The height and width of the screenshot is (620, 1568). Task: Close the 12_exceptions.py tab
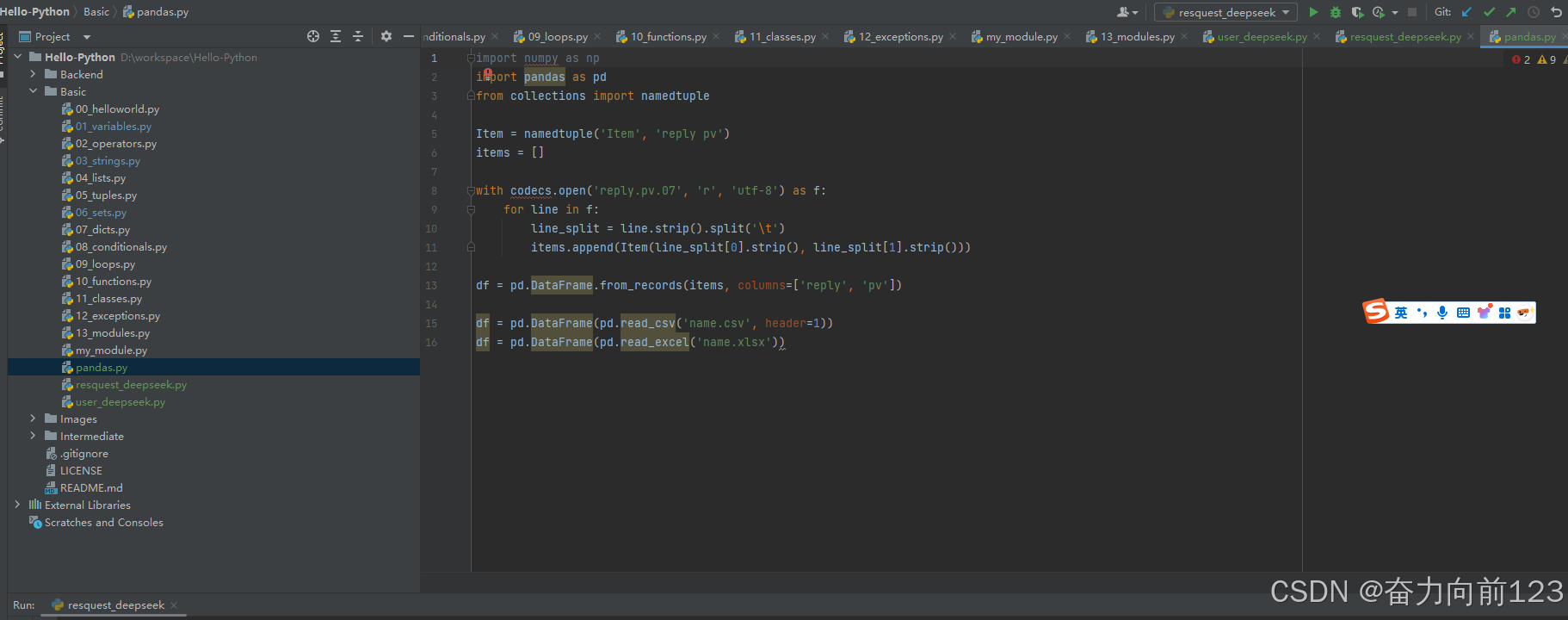pyautogui.click(x=953, y=36)
